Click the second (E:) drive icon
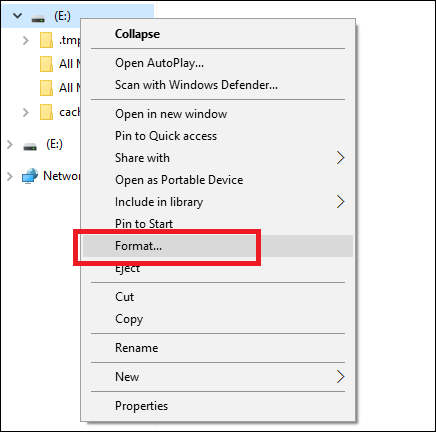 (30, 146)
